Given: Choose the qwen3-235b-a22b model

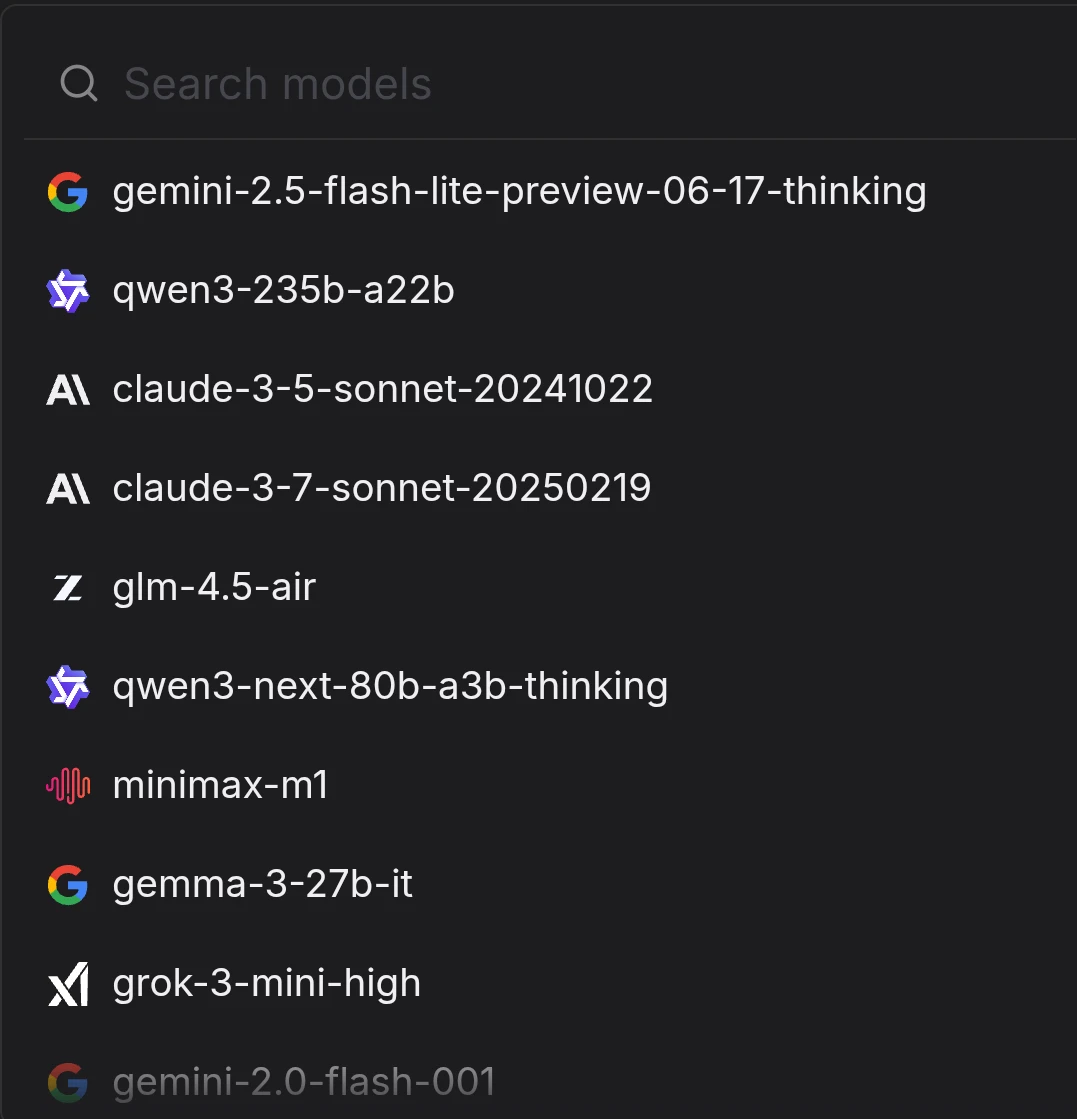Looking at the screenshot, I should [283, 290].
